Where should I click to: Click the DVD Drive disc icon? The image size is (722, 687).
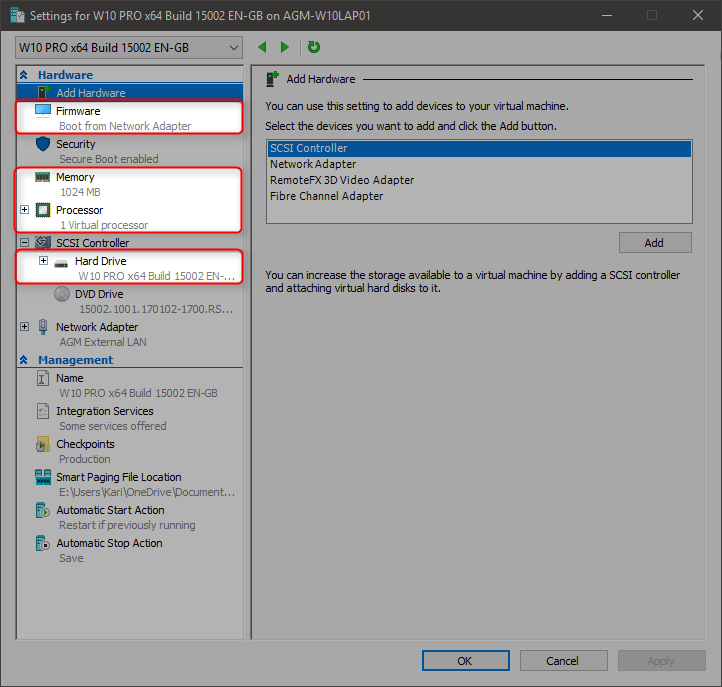(x=62, y=294)
